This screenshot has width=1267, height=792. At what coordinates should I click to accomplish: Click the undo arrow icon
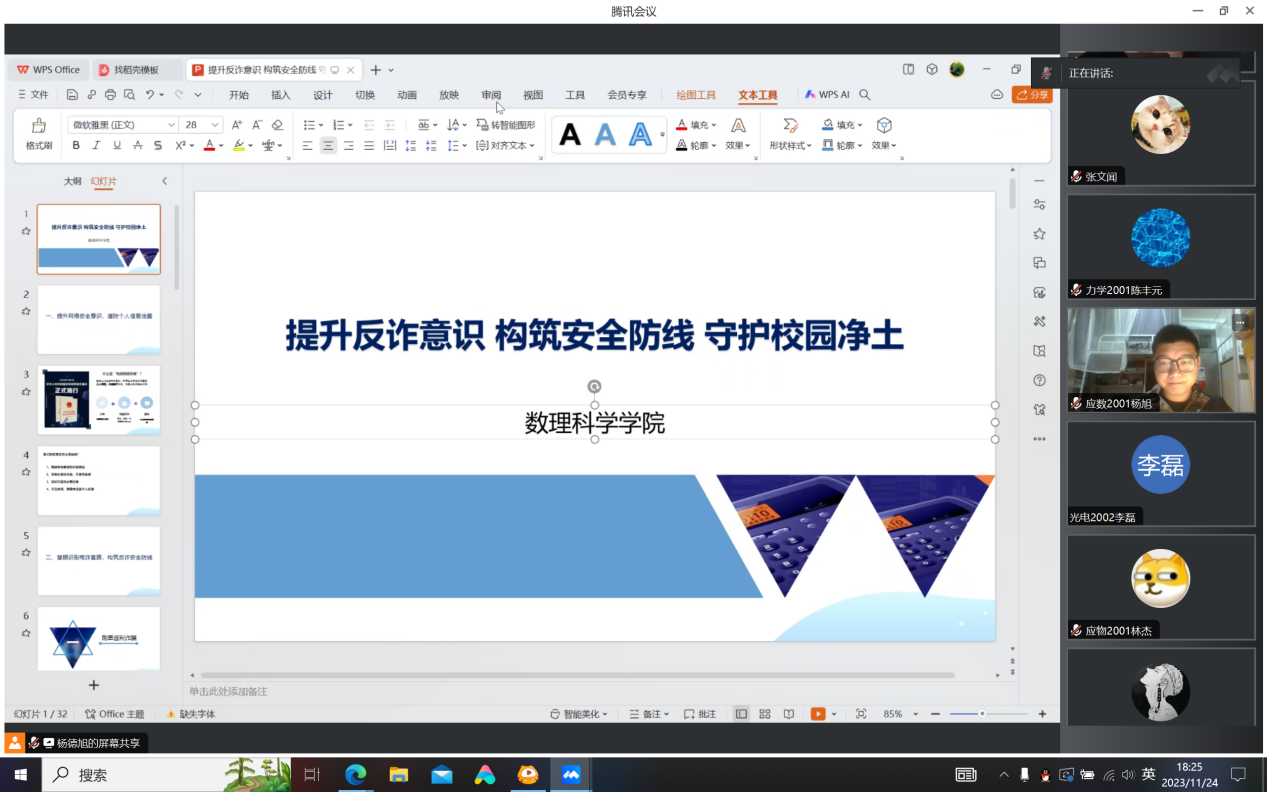click(x=150, y=95)
